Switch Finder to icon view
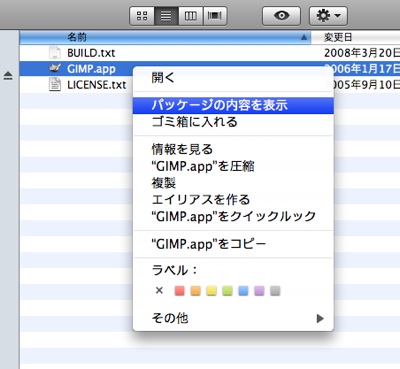 pos(142,16)
